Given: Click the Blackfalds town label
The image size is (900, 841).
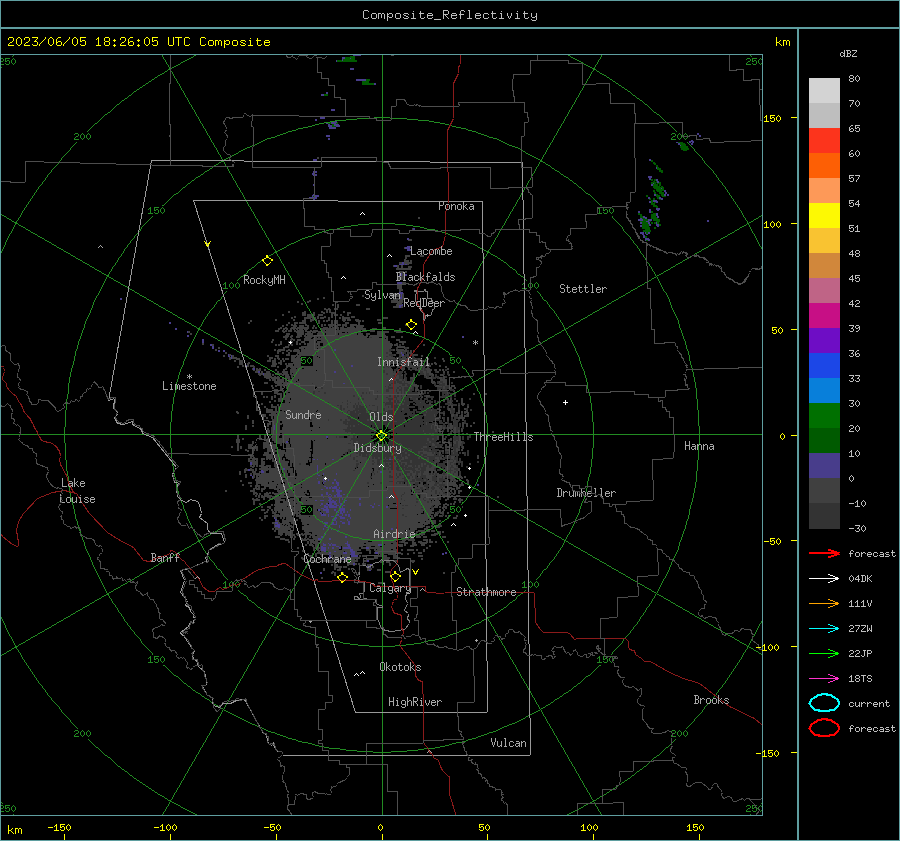Looking at the screenshot, I should pos(425,277).
